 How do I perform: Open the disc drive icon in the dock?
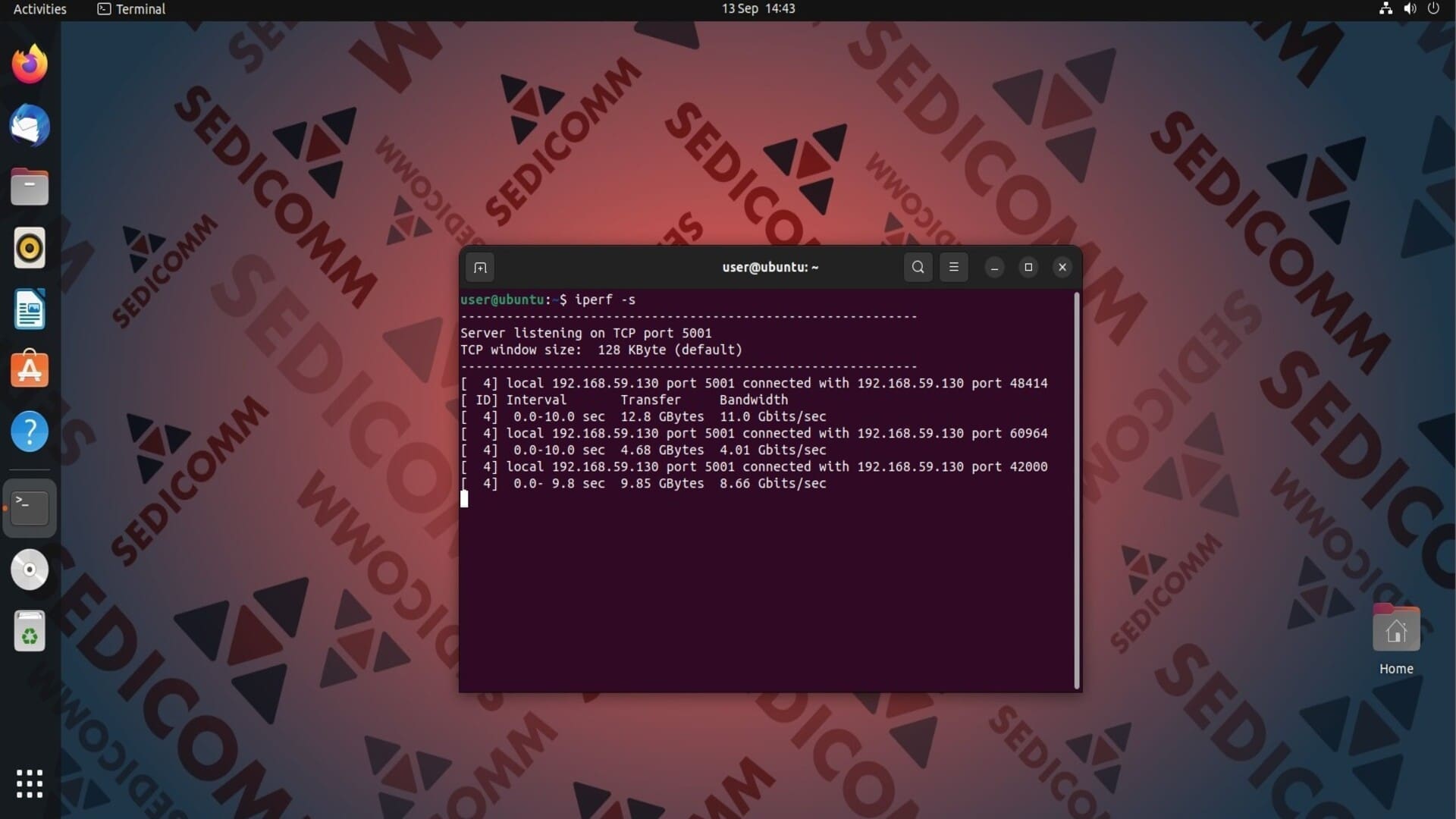pos(30,570)
